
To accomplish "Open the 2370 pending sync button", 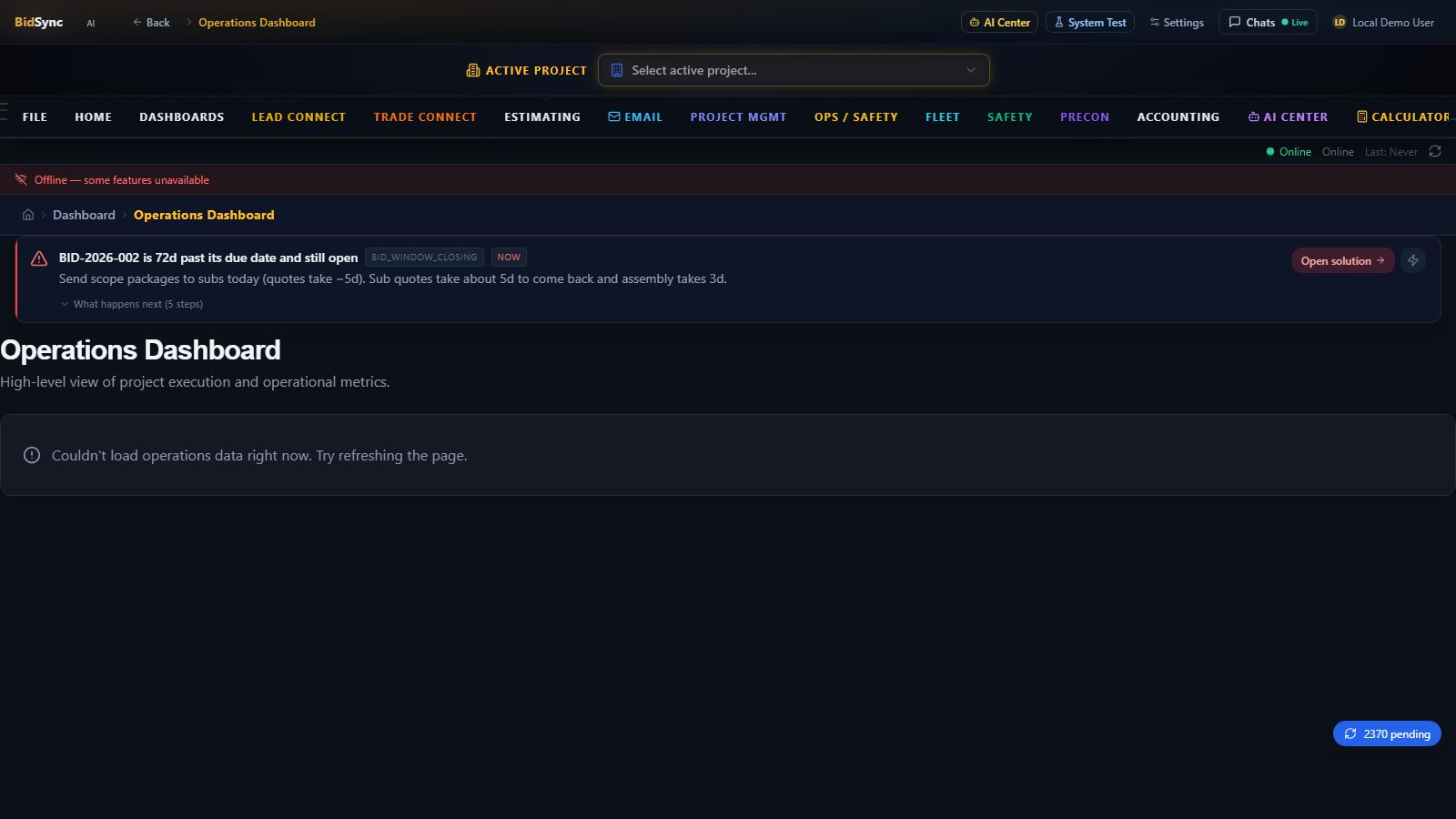I will [x=1387, y=733].
